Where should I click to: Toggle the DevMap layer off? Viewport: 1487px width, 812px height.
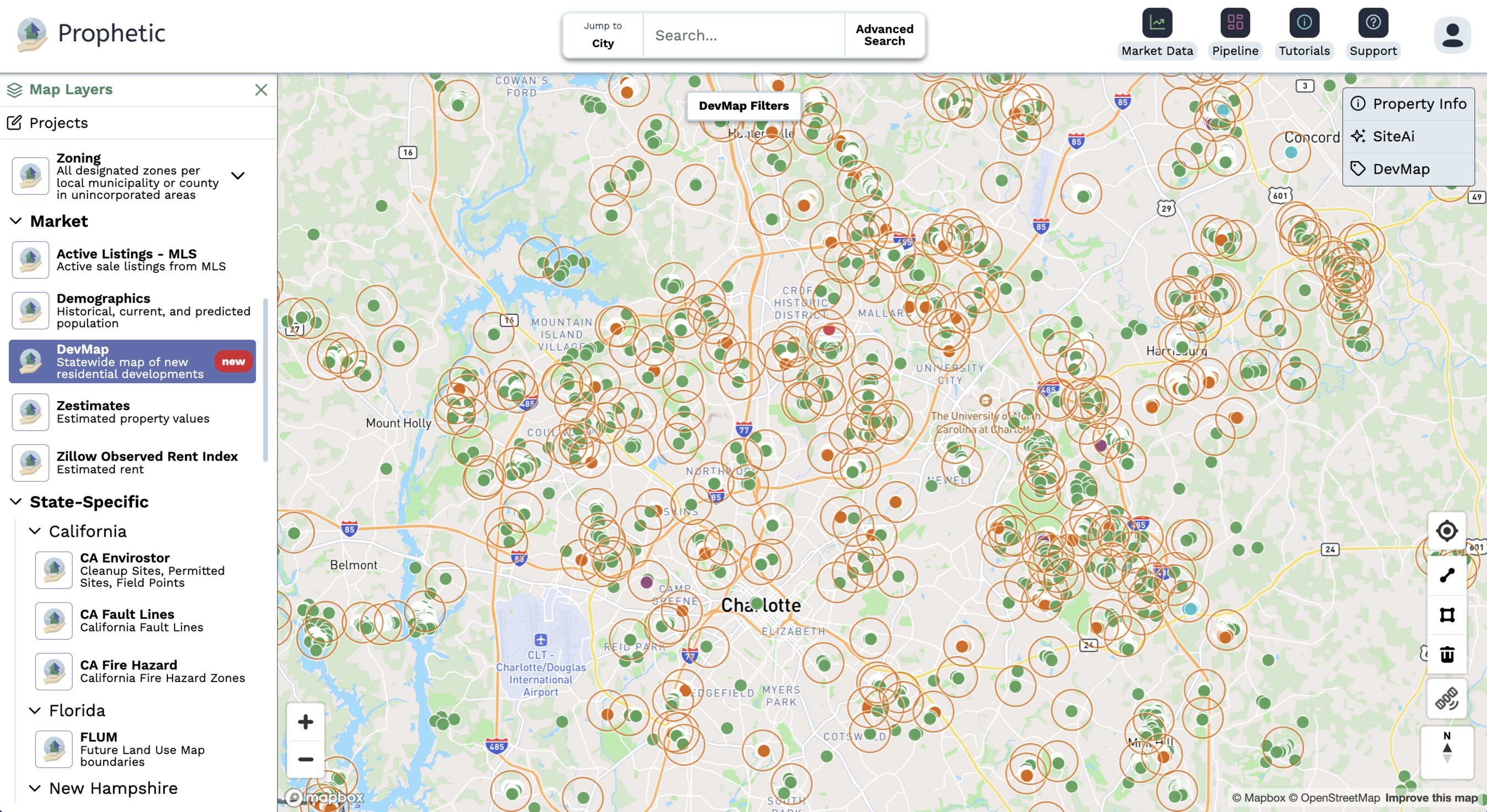point(132,361)
